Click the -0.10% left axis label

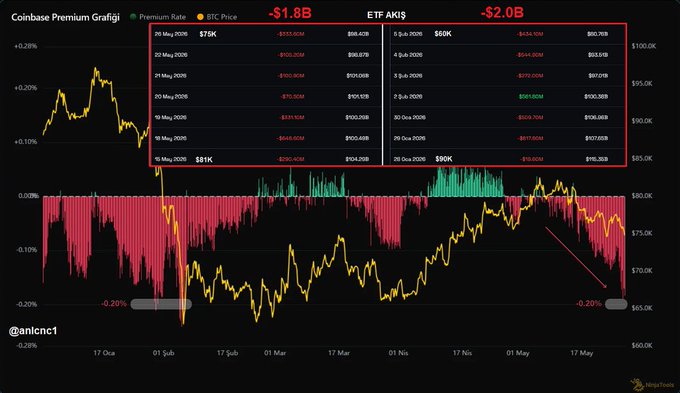[26, 249]
